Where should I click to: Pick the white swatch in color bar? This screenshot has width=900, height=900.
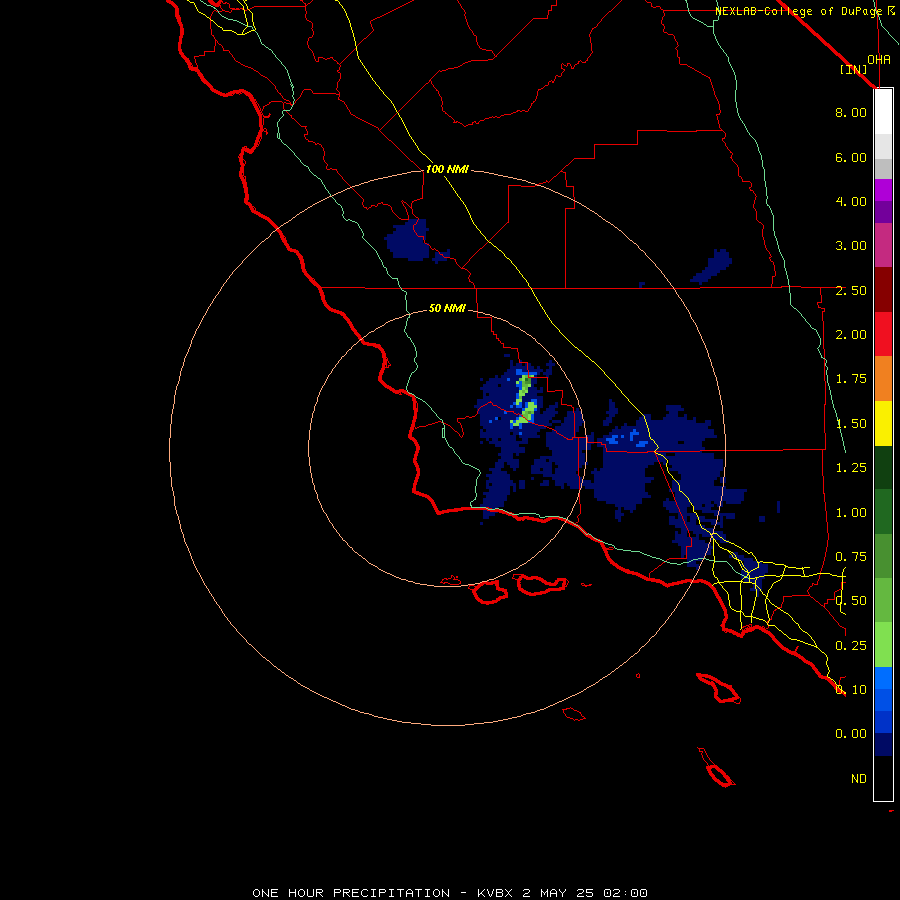tap(883, 112)
